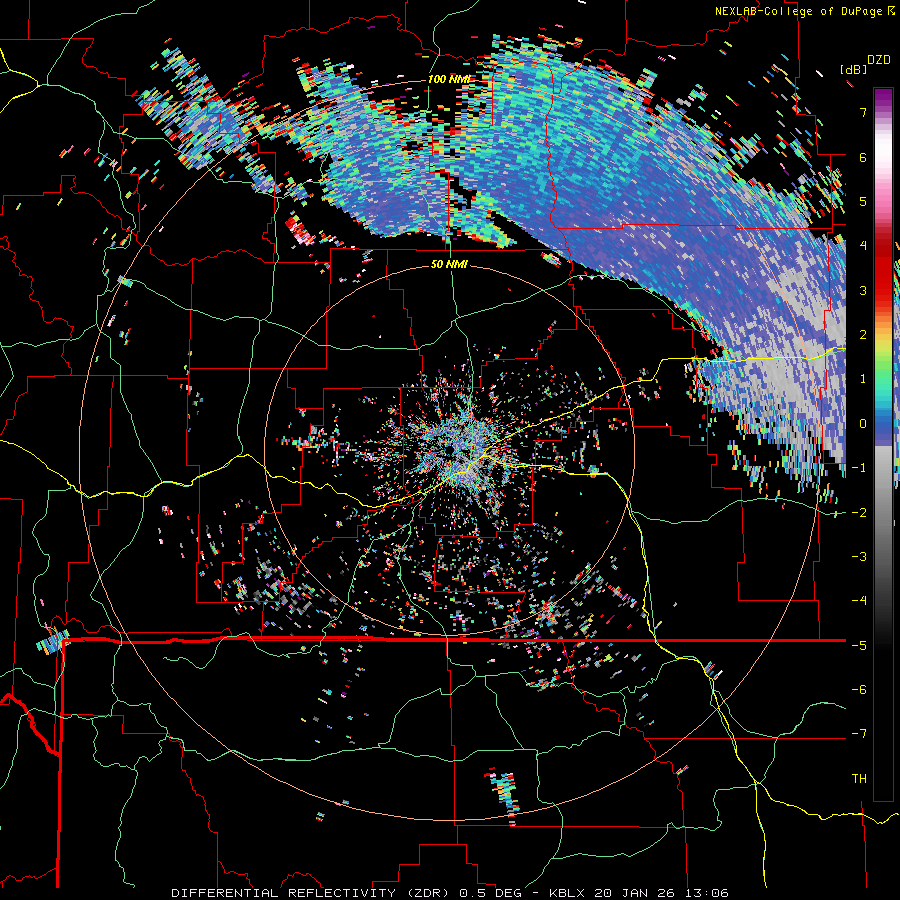Click the -1 value on the color scale
The height and width of the screenshot is (900, 900).
pos(859,468)
